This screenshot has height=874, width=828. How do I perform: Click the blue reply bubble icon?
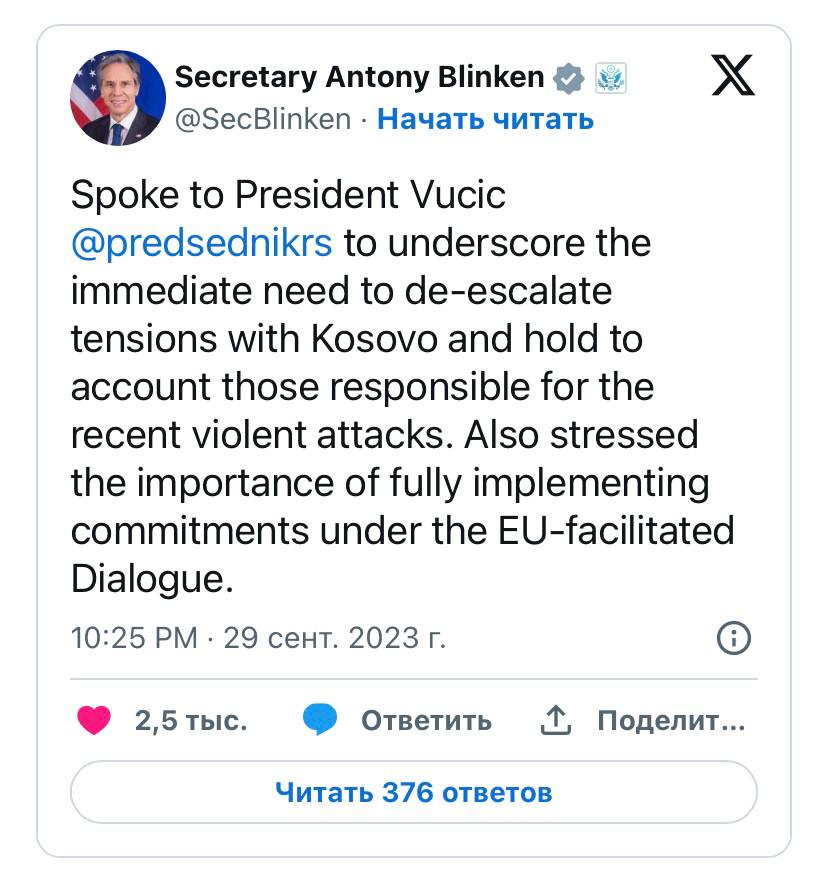[320, 720]
